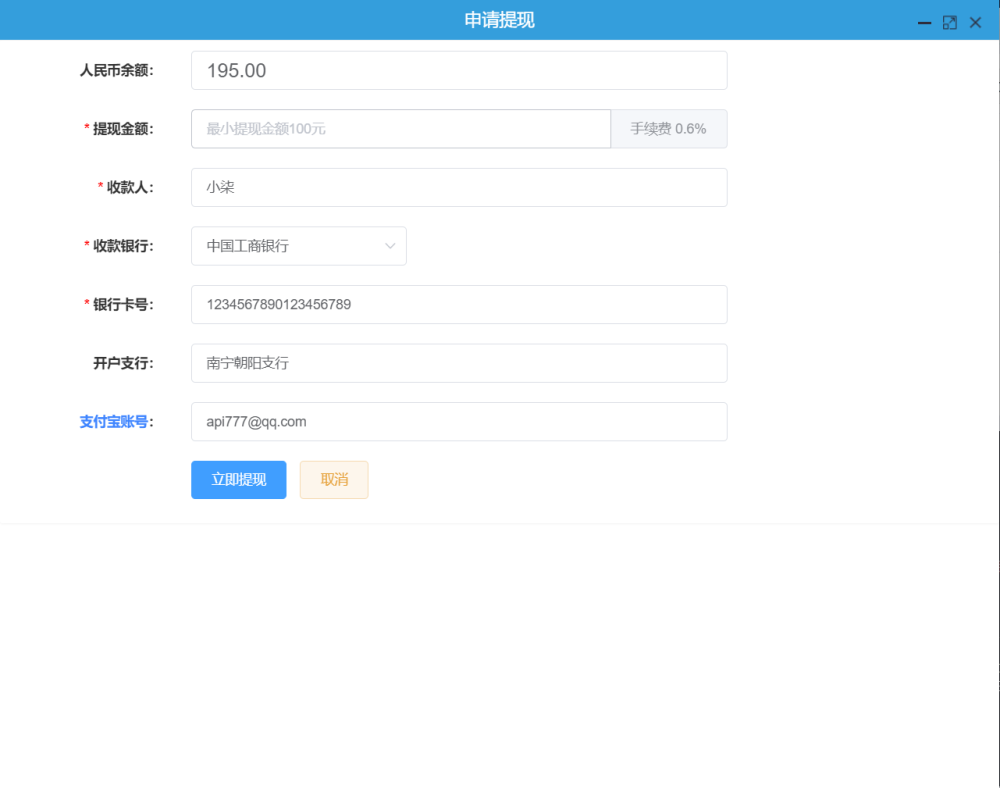Click the 立即提现 submit button

click(239, 480)
